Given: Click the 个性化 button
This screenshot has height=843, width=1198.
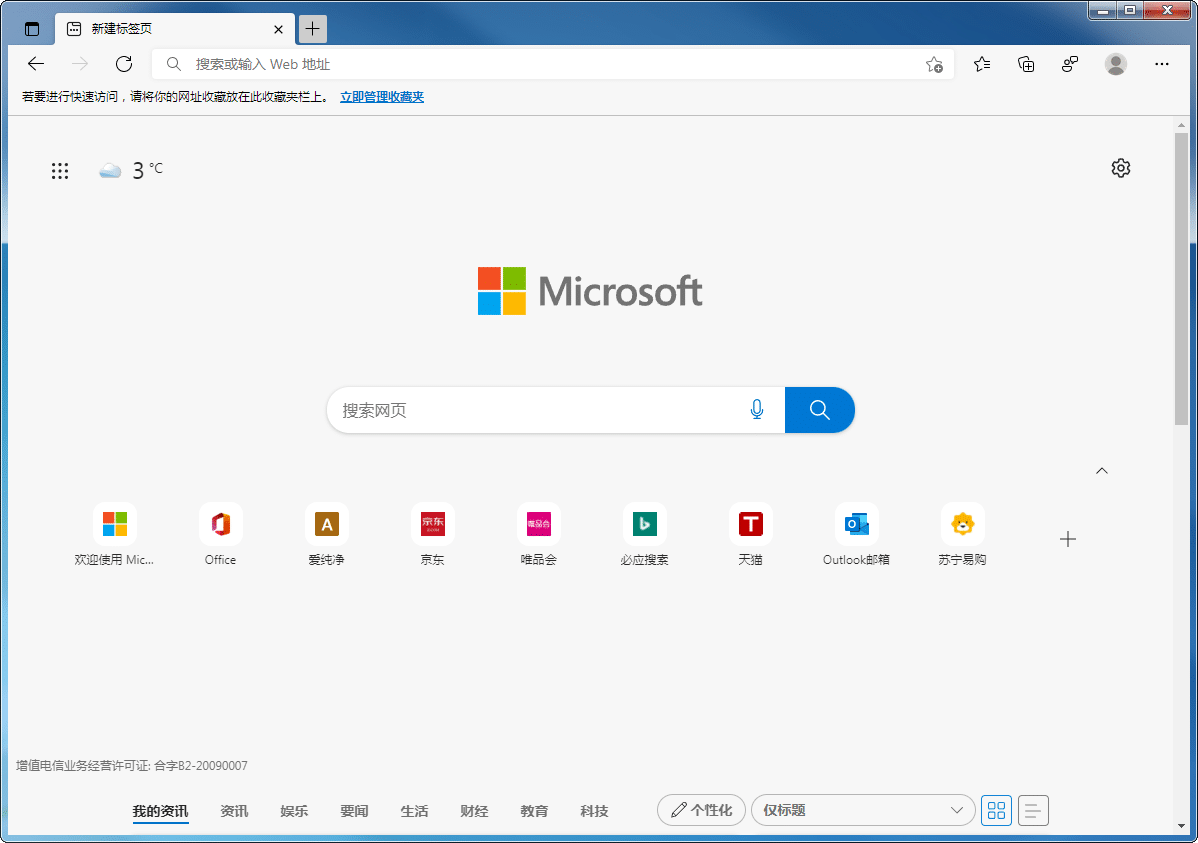Looking at the screenshot, I should (702, 810).
